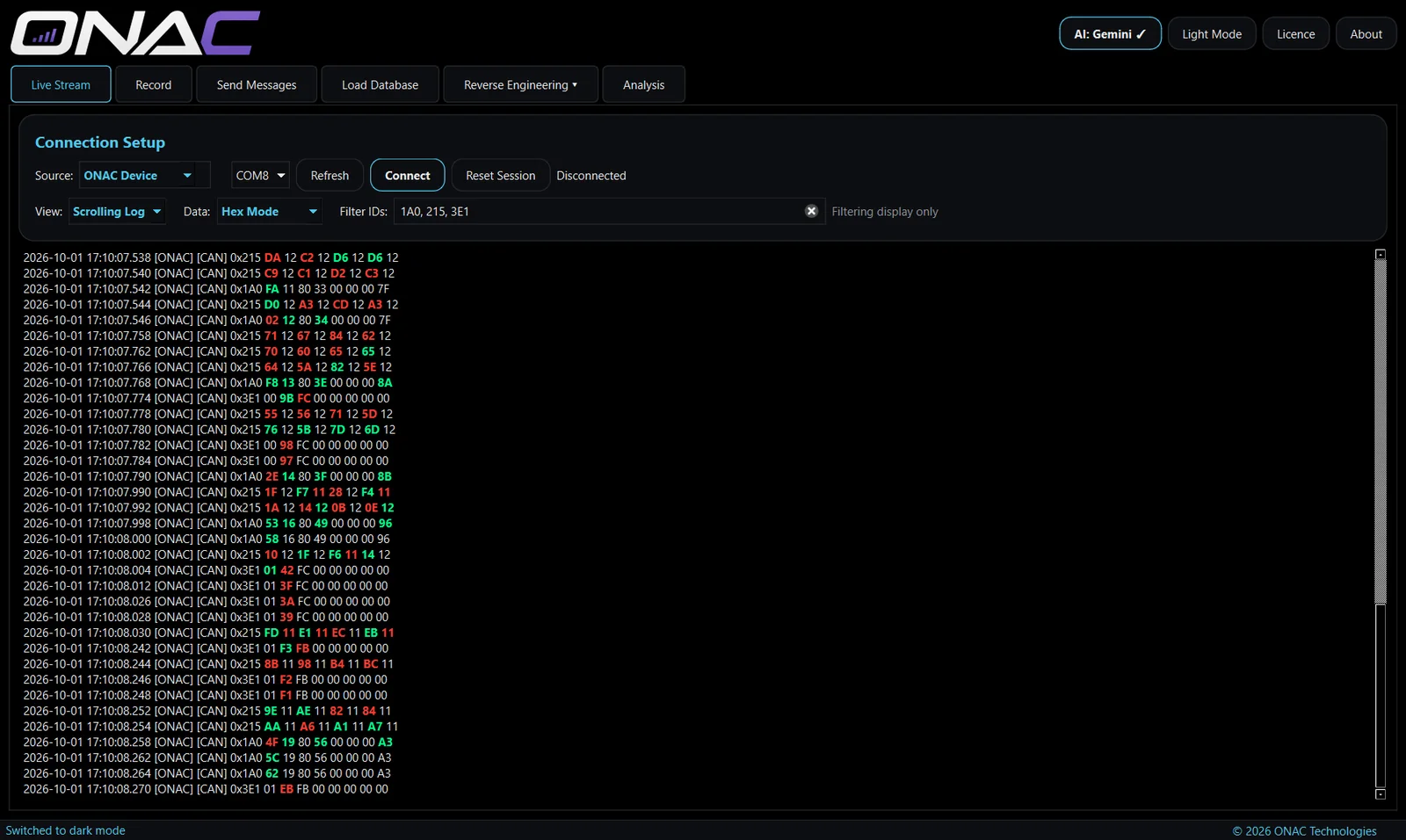Open the Analysis tab
This screenshot has width=1406, height=840.
click(643, 84)
